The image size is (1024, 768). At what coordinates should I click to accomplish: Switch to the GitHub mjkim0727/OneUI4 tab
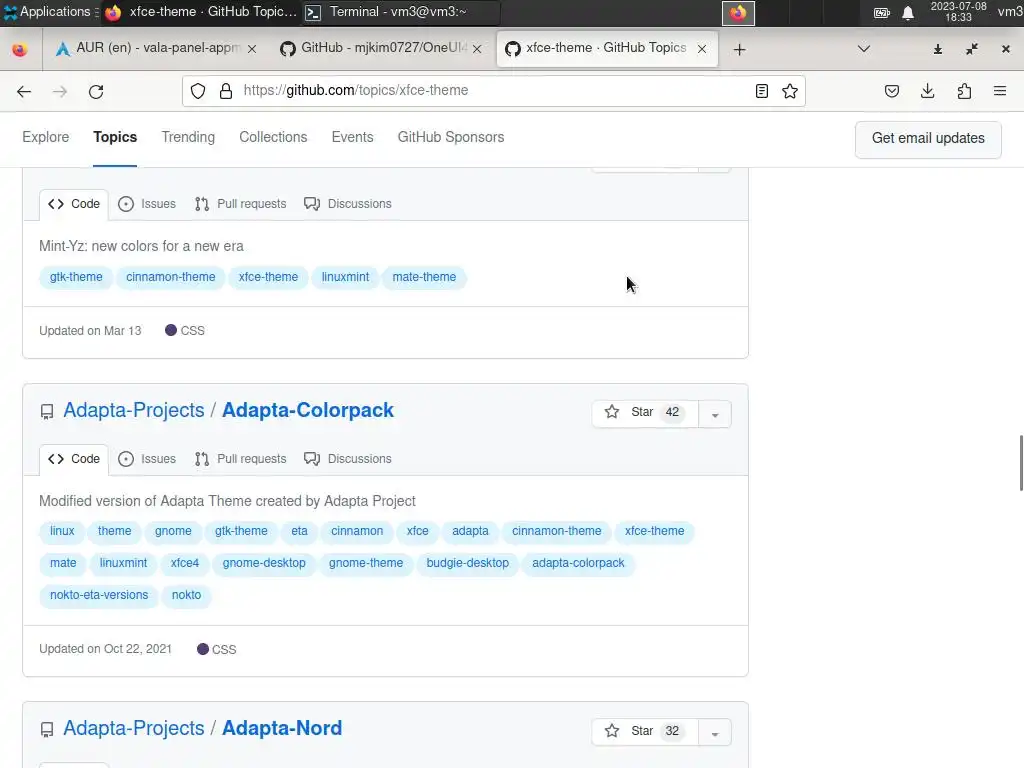(x=383, y=48)
